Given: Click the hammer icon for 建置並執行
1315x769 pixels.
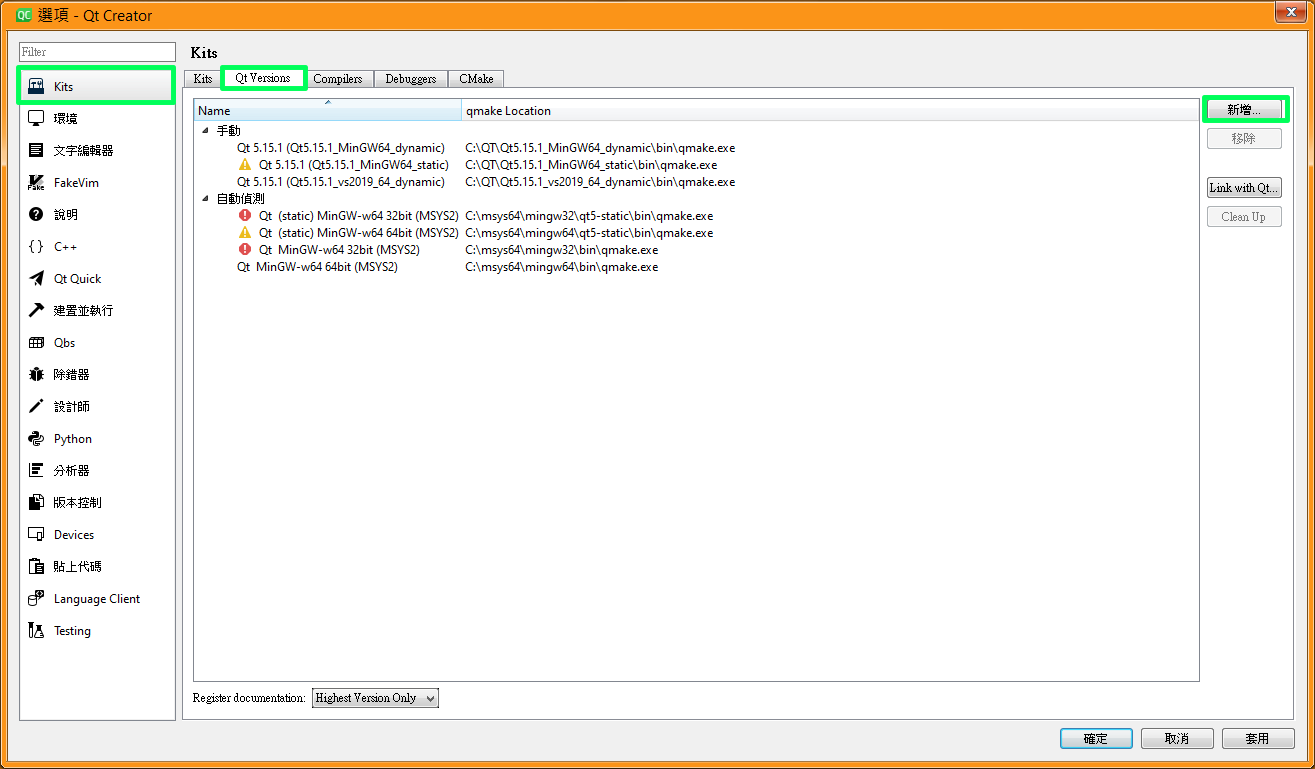Looking at the screenshot, I should tap(37, 311).
